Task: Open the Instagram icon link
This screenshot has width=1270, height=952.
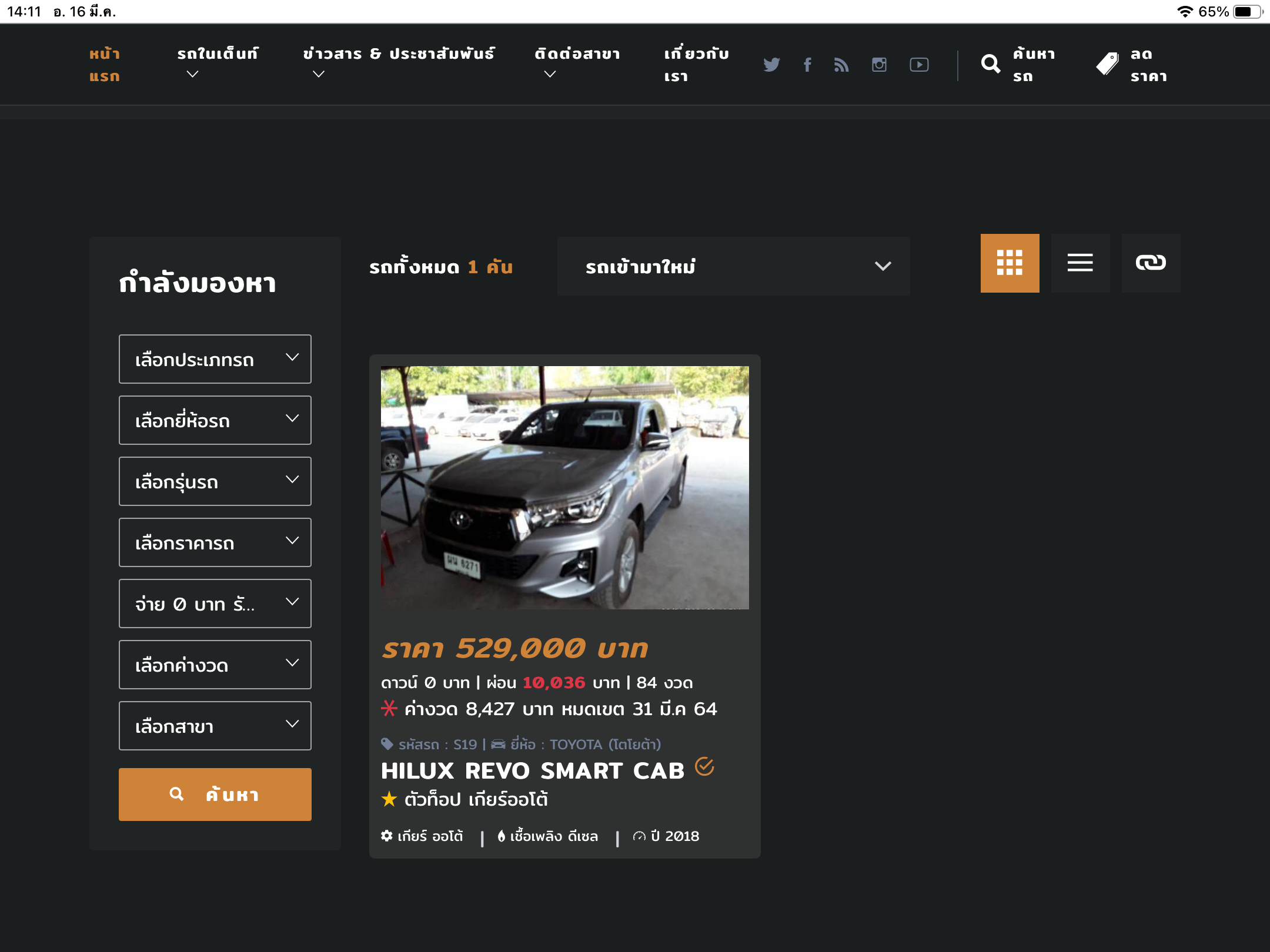Action: [x=879, y=65]
